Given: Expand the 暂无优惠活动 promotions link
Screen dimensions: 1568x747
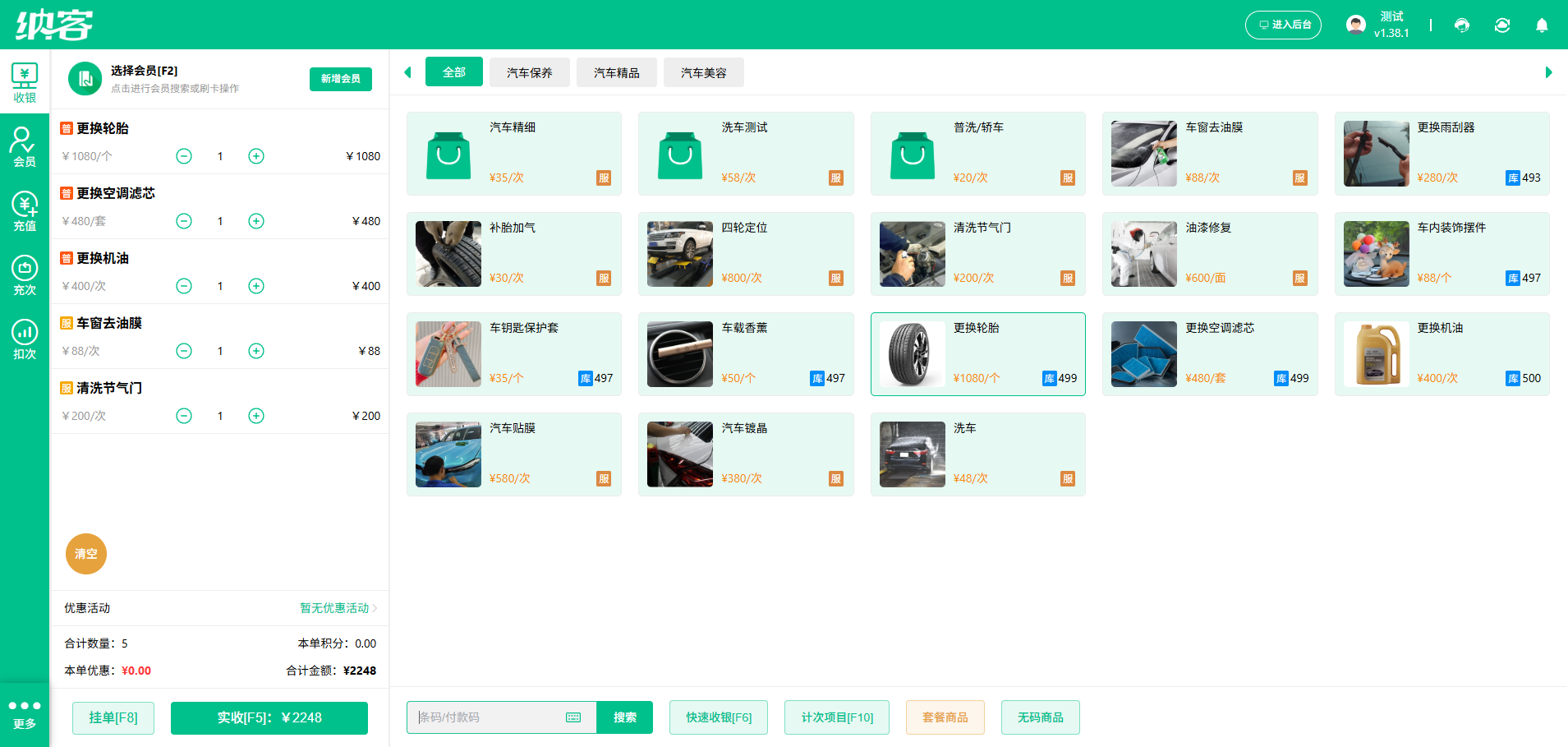Looking at the screenshot, I should point(338,608).
